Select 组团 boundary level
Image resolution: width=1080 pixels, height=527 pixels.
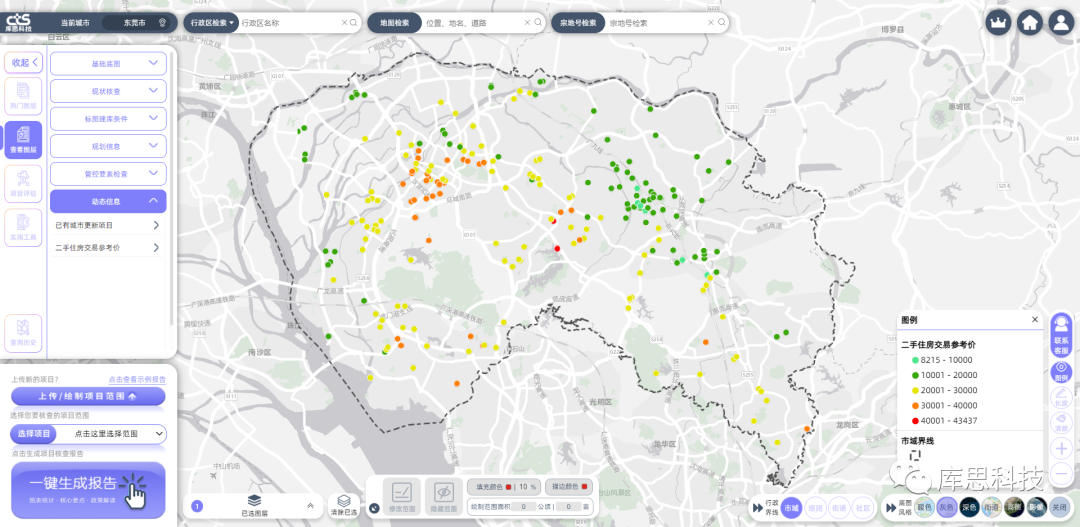click(815, 507)
